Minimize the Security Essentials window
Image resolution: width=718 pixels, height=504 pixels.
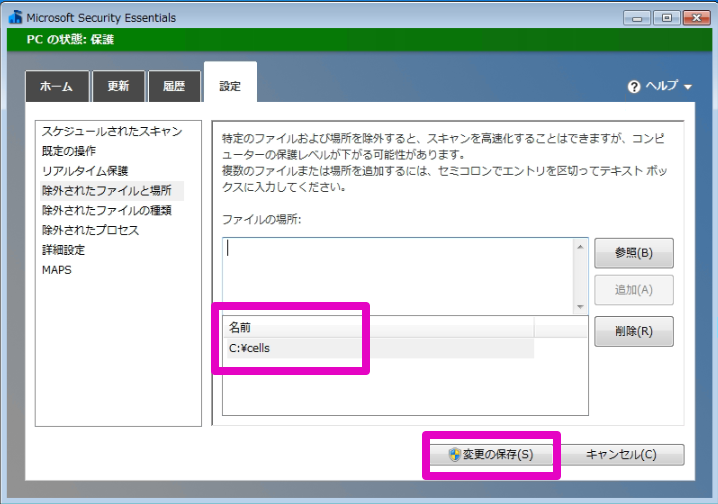click(636, 18)
